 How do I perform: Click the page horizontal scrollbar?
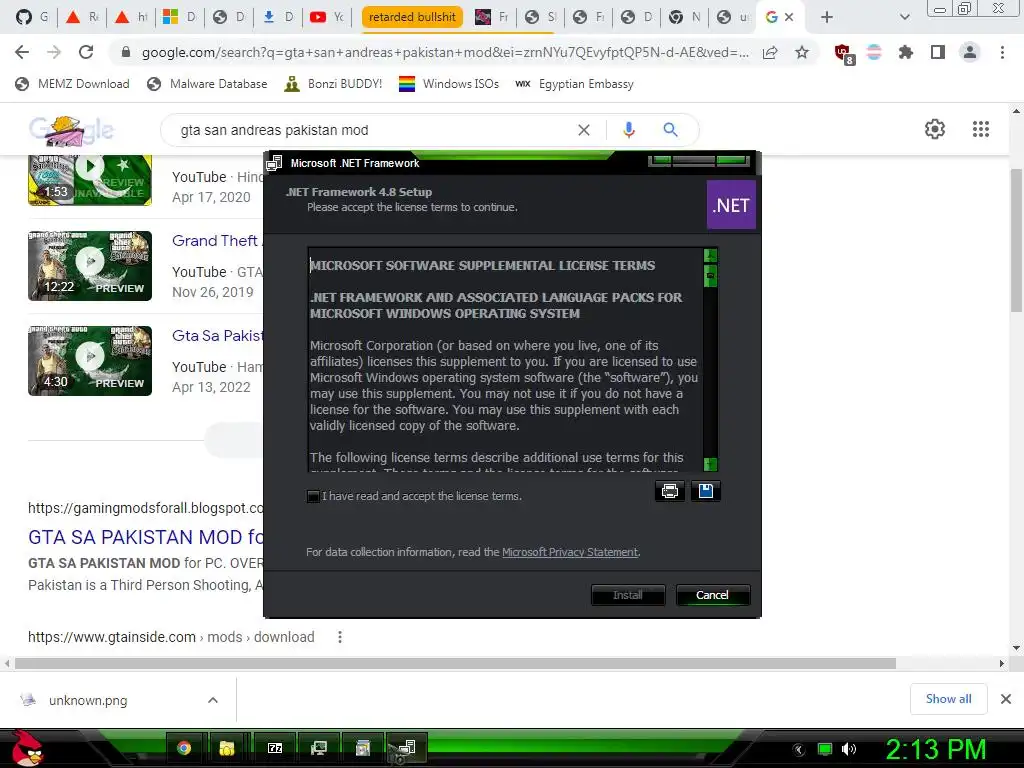coord(455,664)
